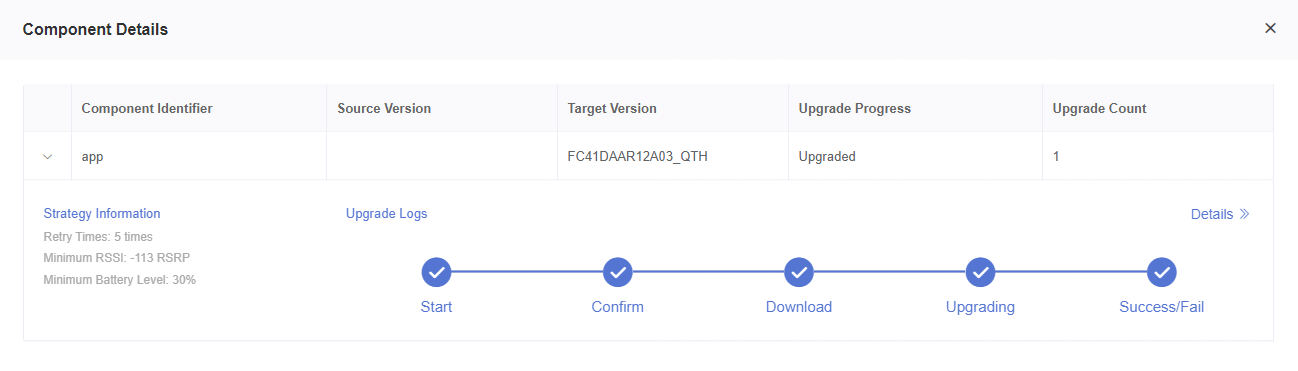Click the FC41DAAR12A03_QTH target version cell

673,157
